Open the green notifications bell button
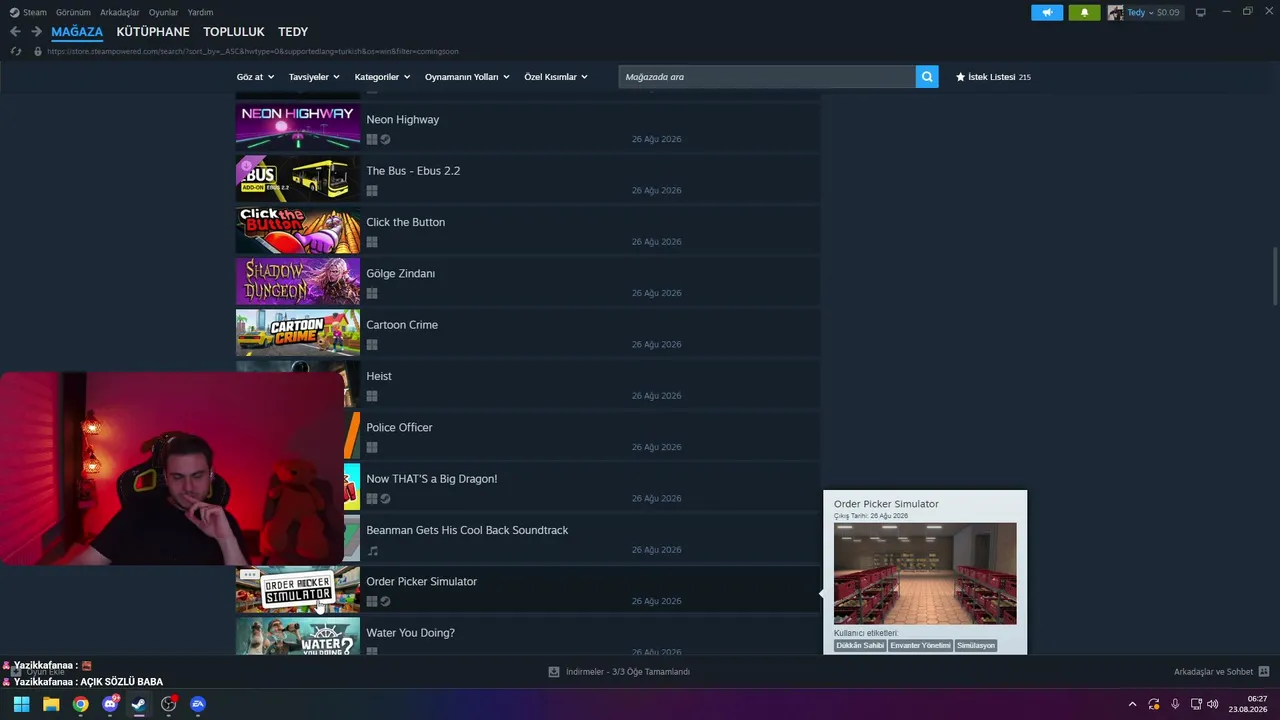Image resolution: width=1280 pixels, height=720 pixels. [x=1084, y=13]
